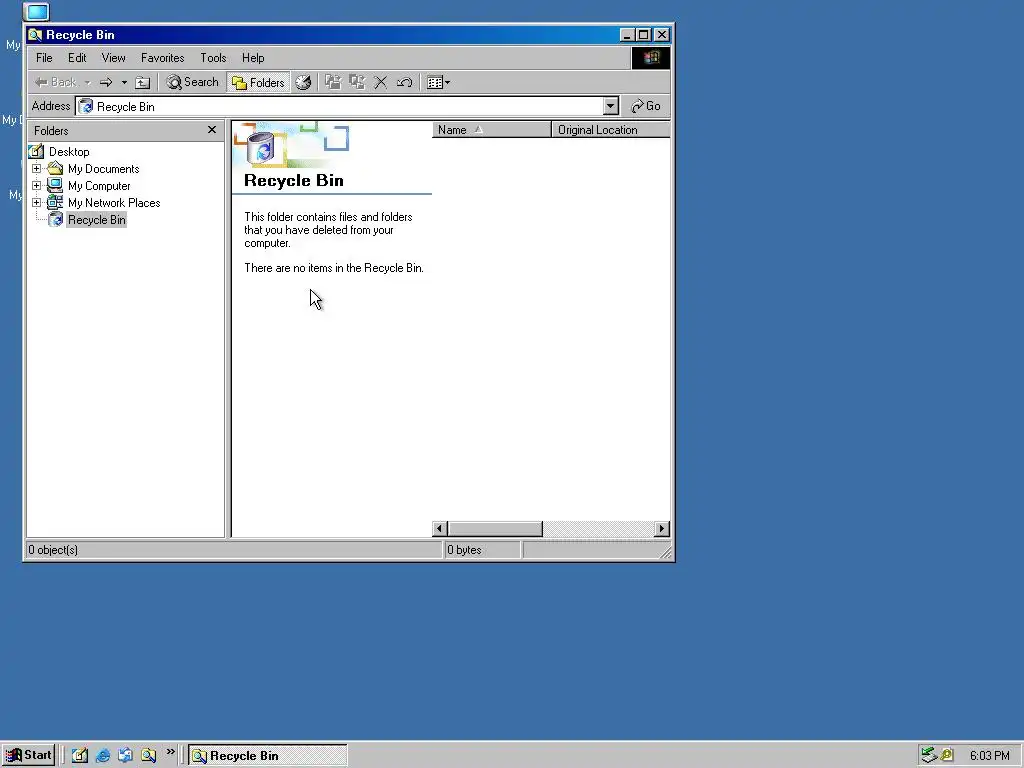Viewport: 1024px width, 768px height.
Task: Select My Network Places in tree
Action: click(114, 202)
